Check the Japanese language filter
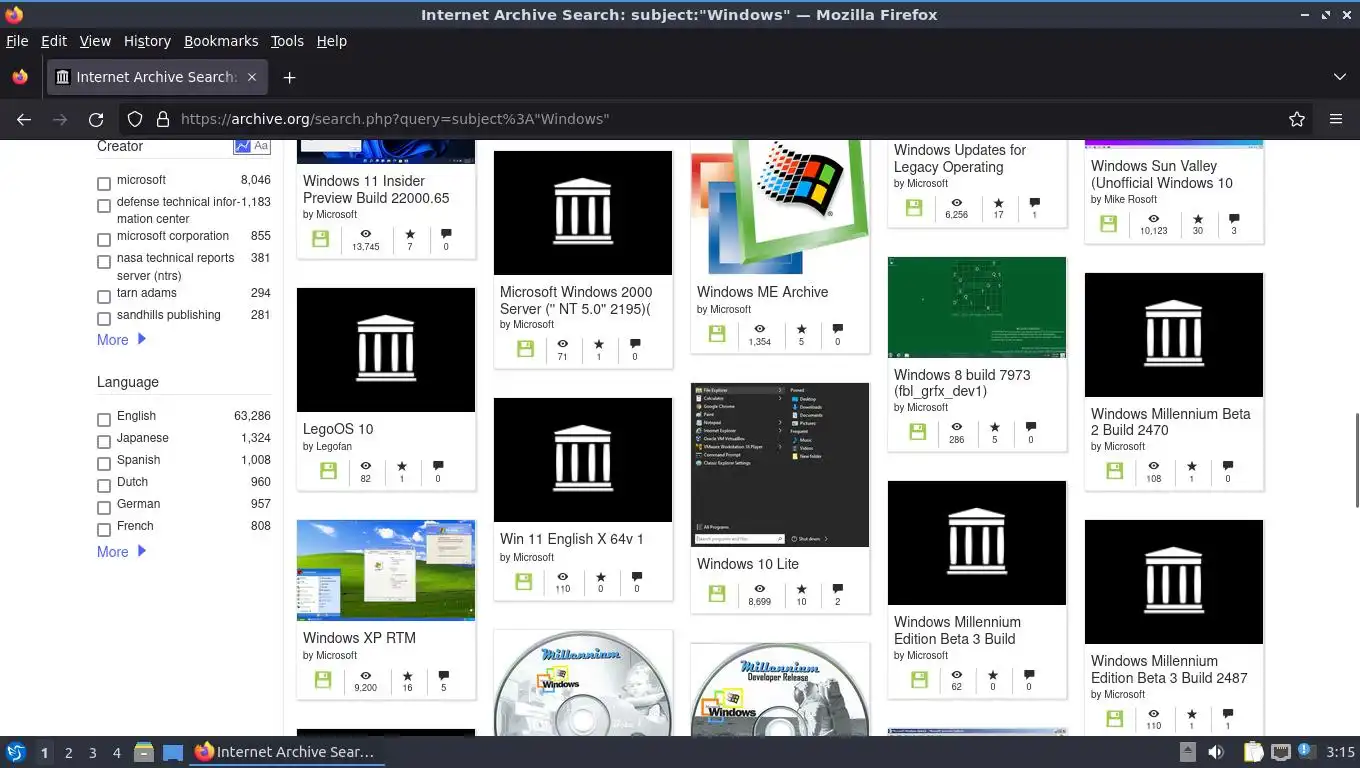 pos(104,442)
